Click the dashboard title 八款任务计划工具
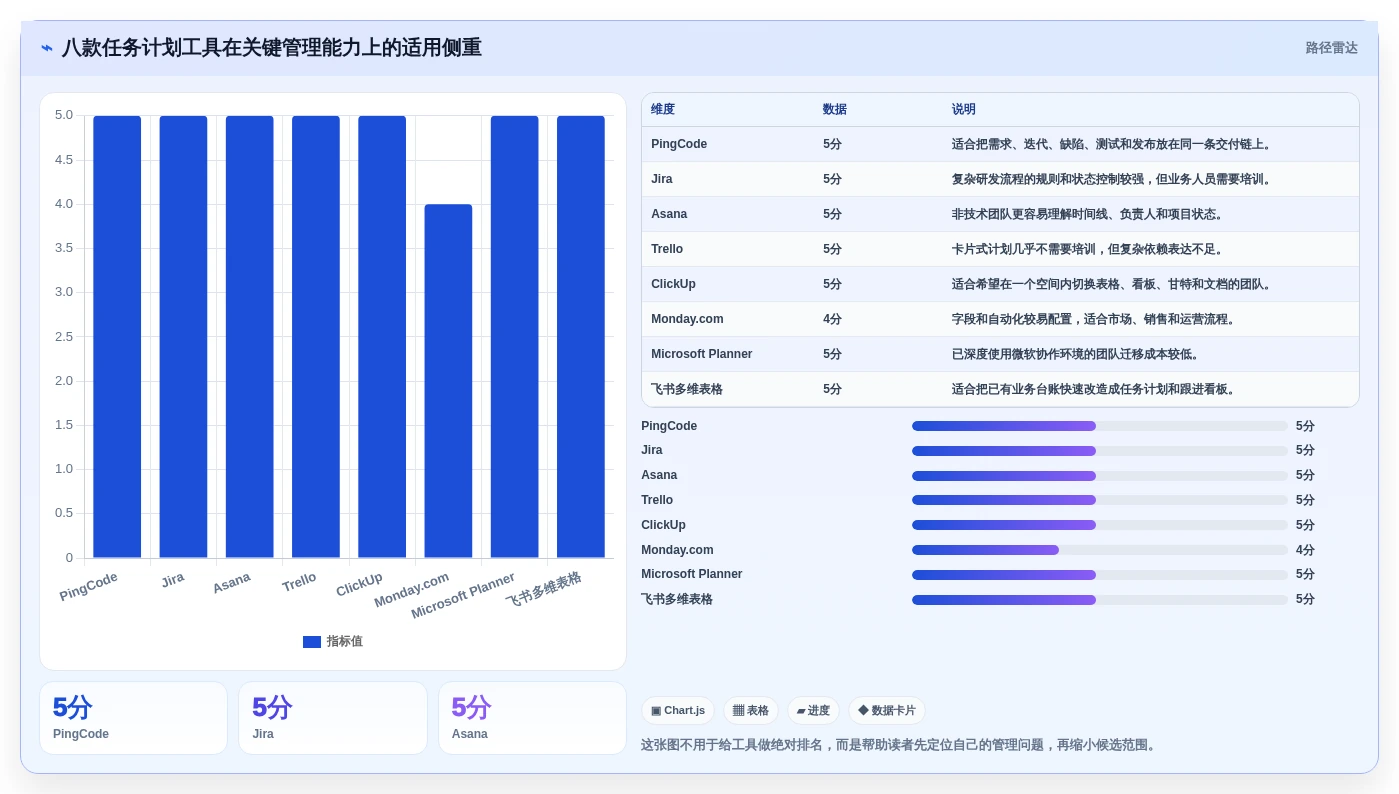 click(x=272, y=48)
